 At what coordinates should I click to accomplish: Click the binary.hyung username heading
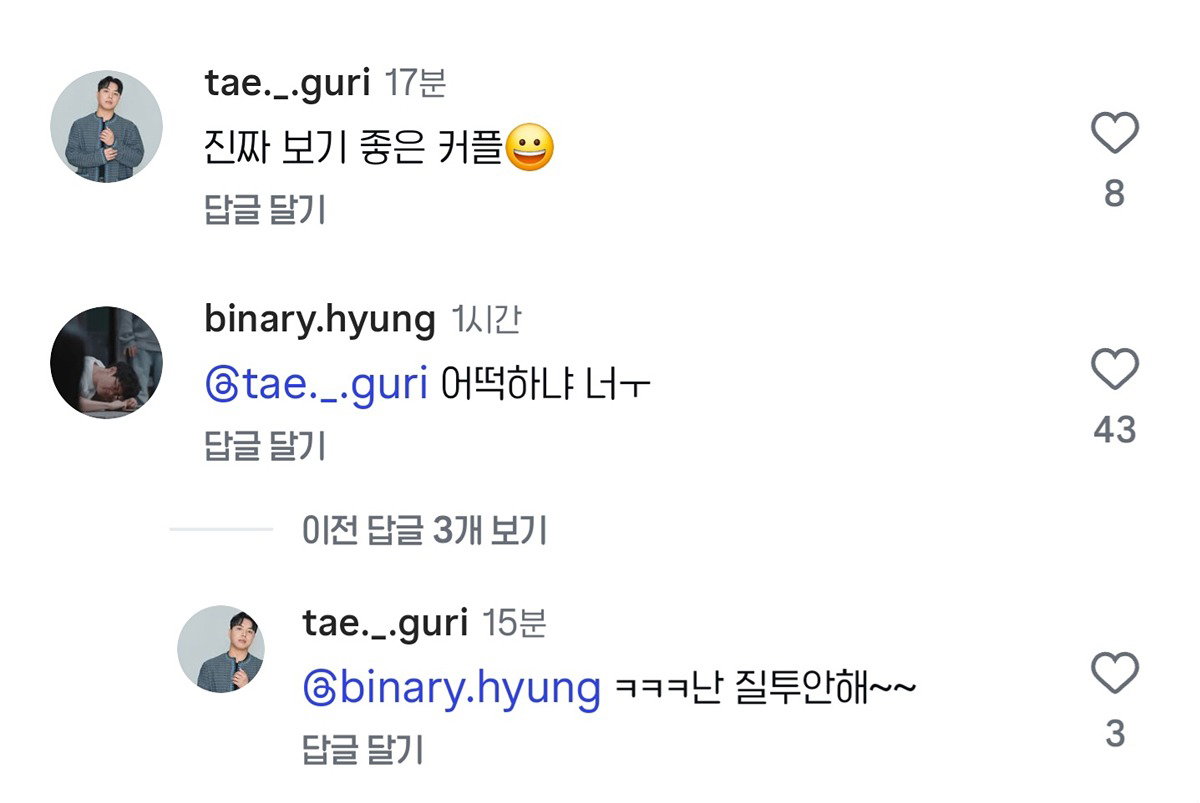pyautogui.click(x=320, y=320)
